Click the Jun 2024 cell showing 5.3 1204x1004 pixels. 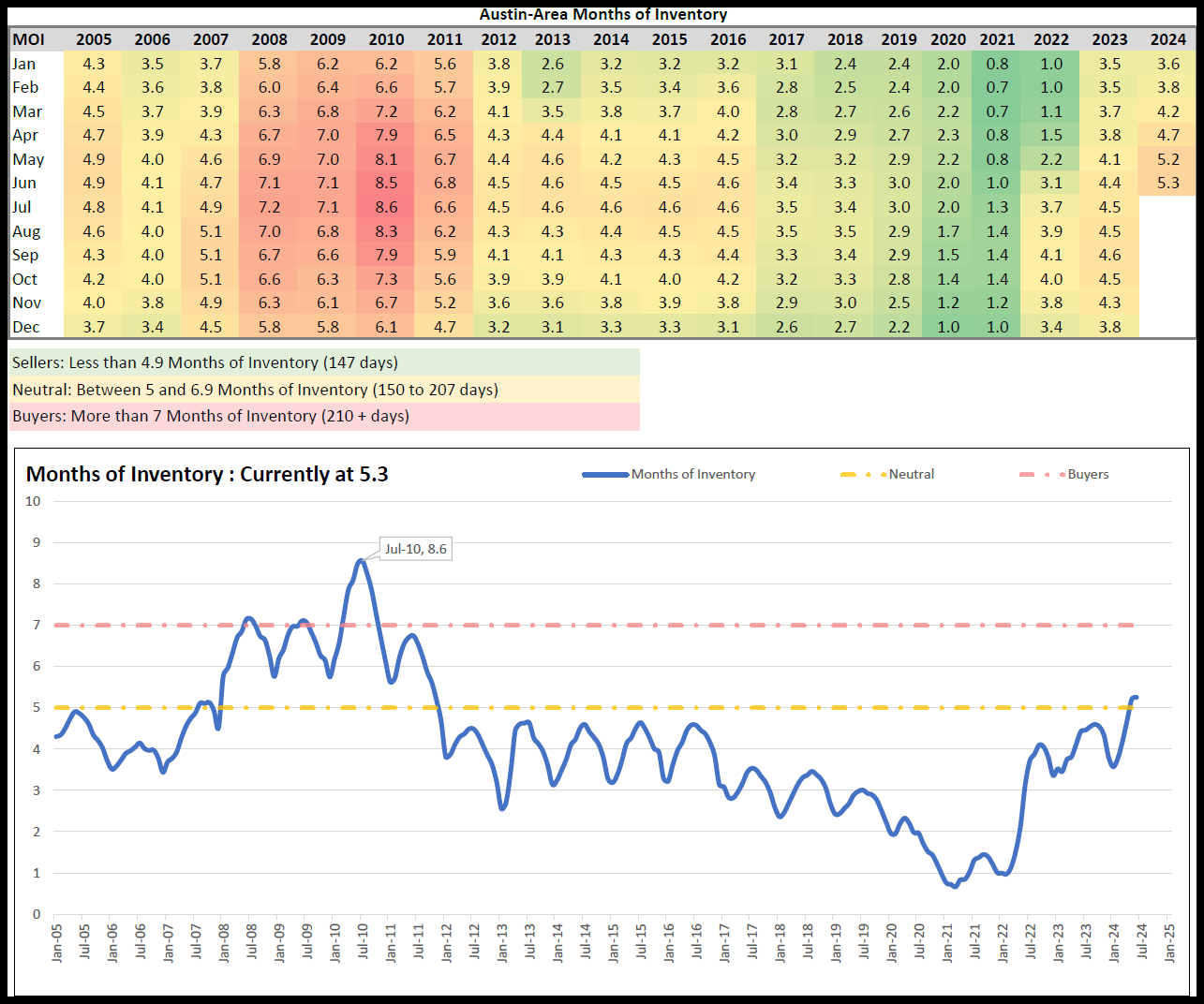[x=1167, y=184]
